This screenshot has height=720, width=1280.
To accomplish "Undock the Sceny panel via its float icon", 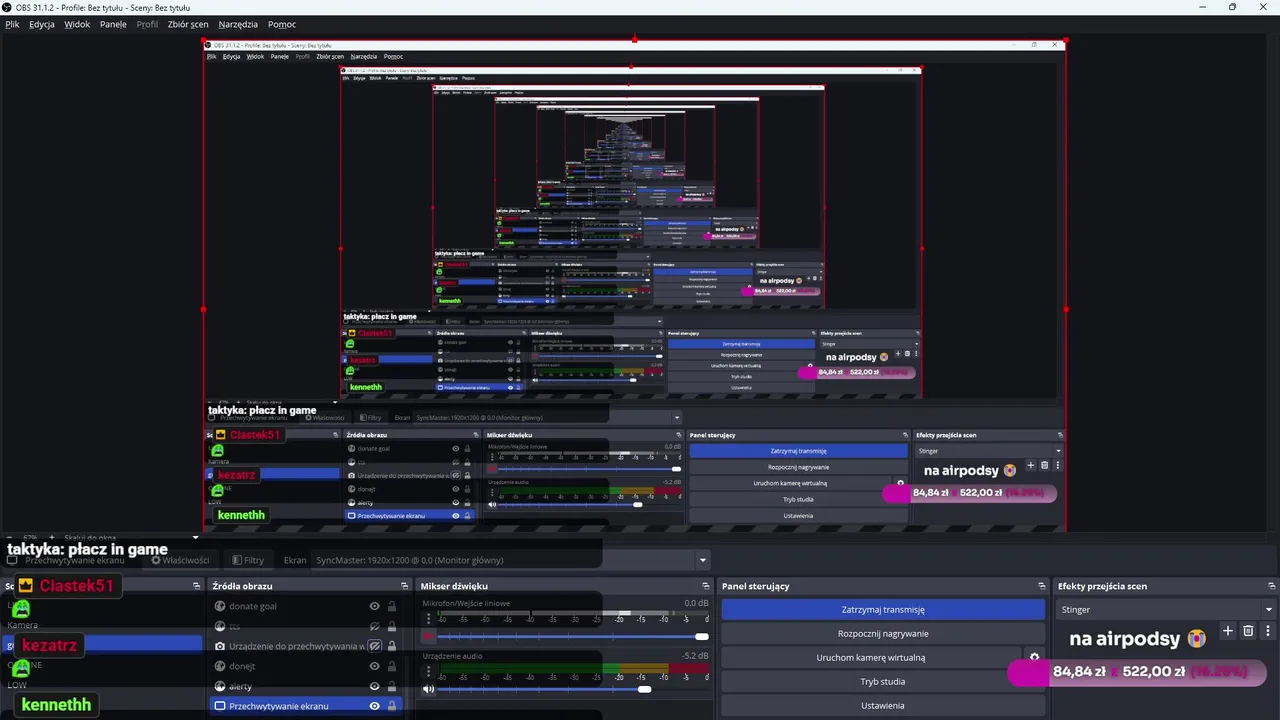I will [x=197, y=586].
